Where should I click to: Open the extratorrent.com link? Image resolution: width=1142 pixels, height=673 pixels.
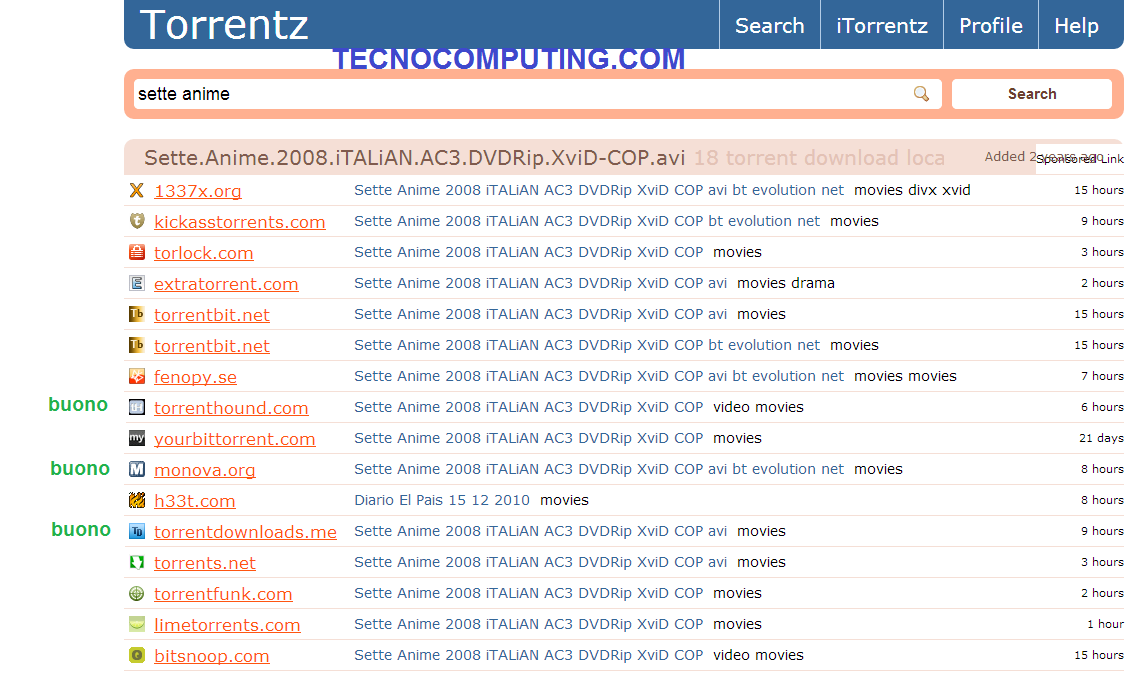(226, 284)
